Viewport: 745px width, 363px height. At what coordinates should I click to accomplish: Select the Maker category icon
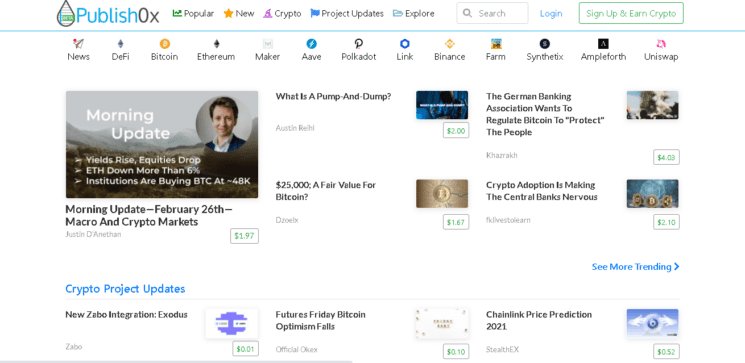[x=267, y=44]
